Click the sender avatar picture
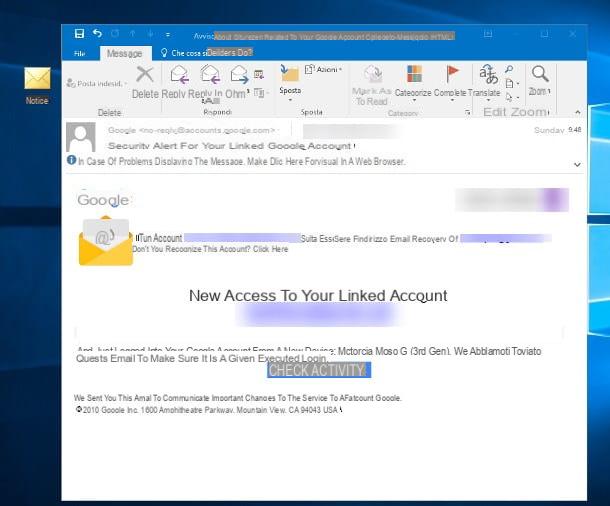 [x=81, y=137]
